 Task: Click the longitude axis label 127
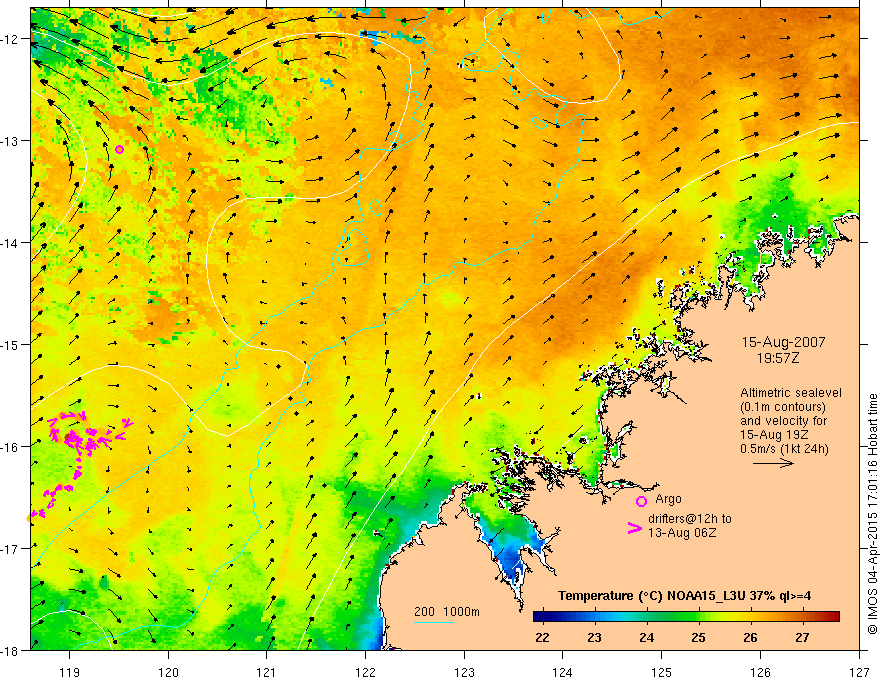[859, 672]
